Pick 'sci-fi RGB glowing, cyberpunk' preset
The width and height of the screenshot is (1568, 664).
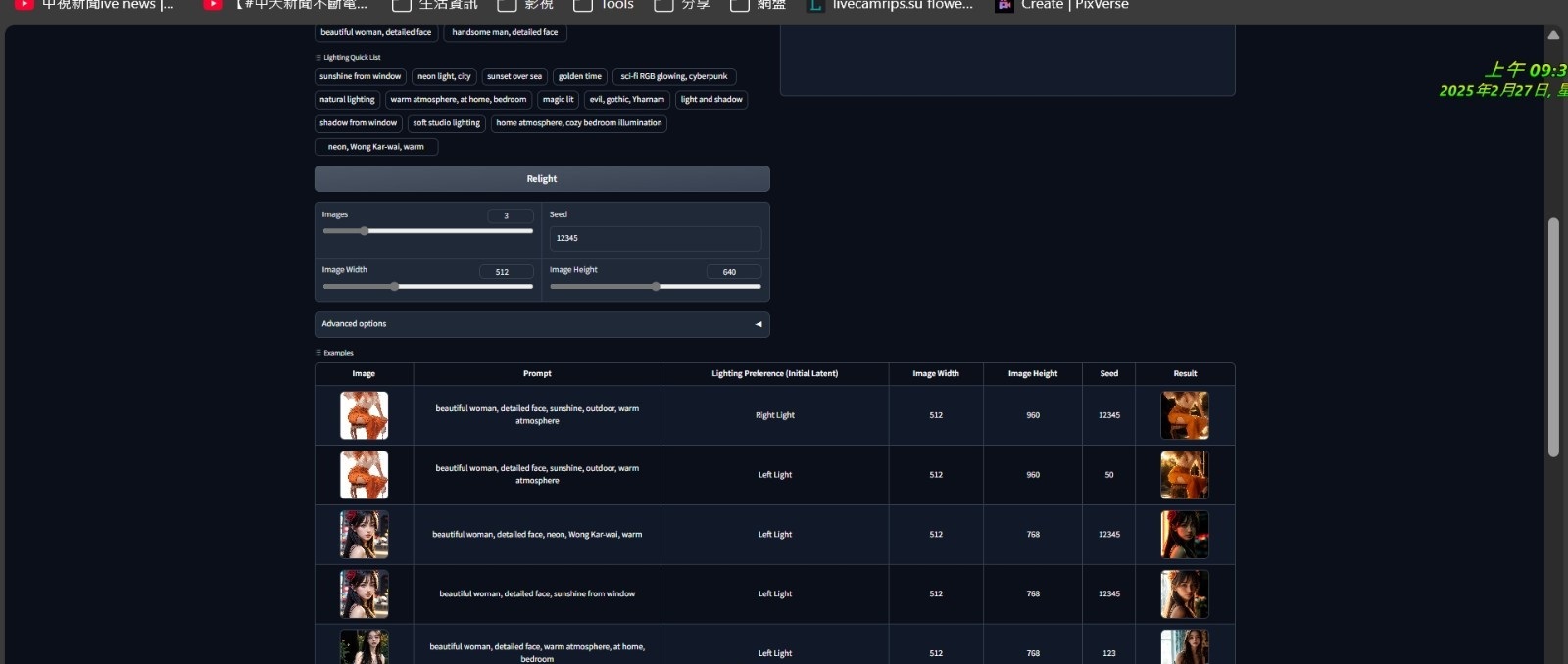click(673, 76)
